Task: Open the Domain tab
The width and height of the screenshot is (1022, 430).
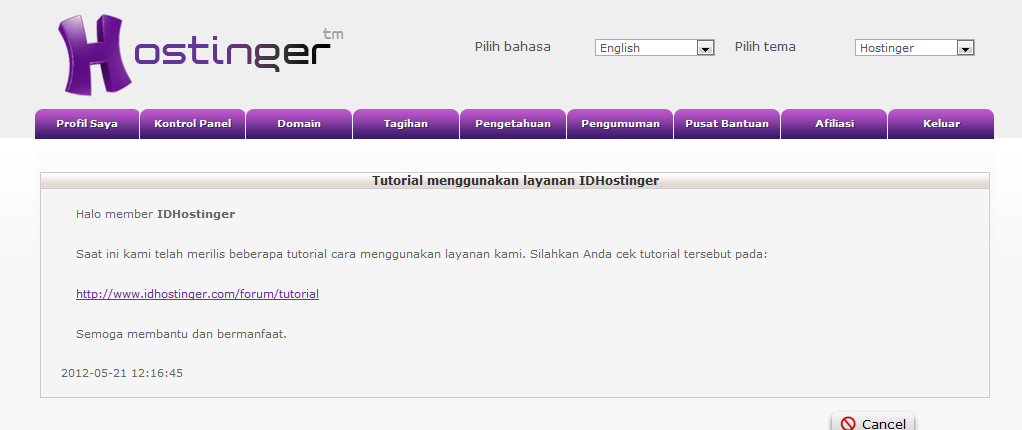Action: click(x=299, y=124)
